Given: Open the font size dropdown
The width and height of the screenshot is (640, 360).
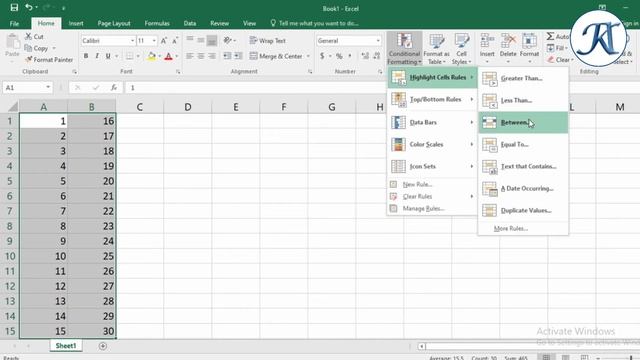Looking at the screenshot, I should [154, 40].
